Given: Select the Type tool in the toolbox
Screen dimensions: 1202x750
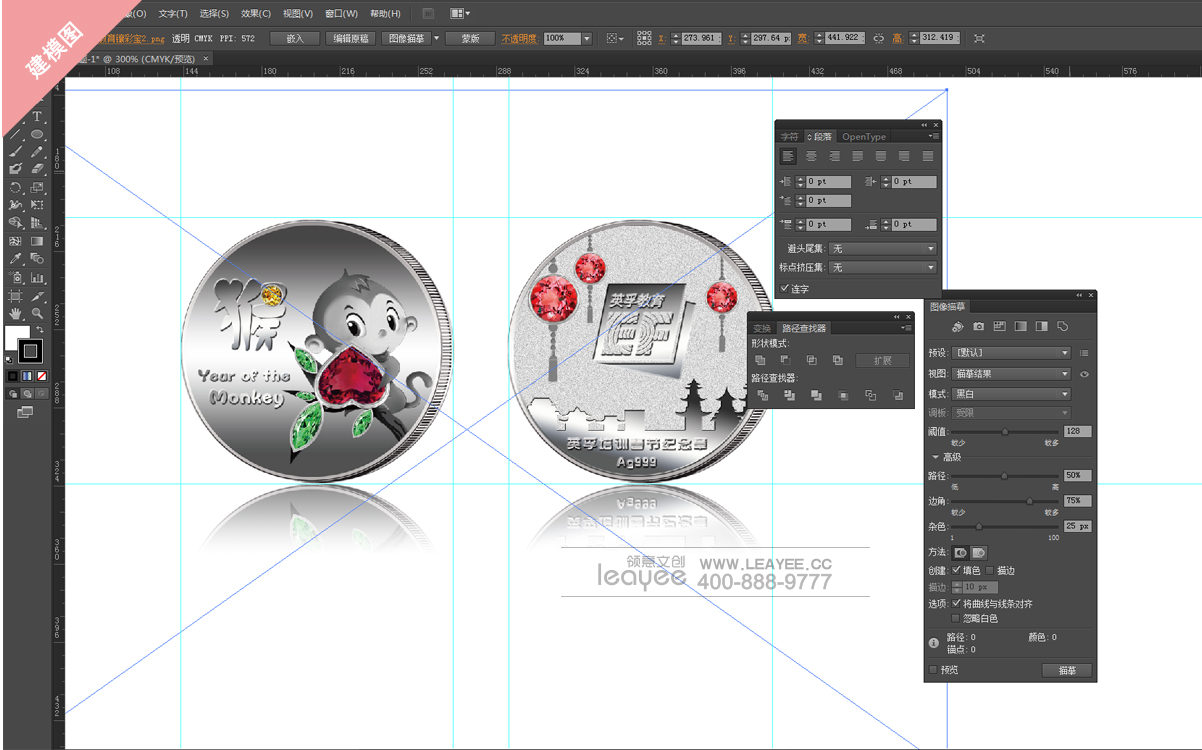Looking at the screenshot, I should (37, 117).
